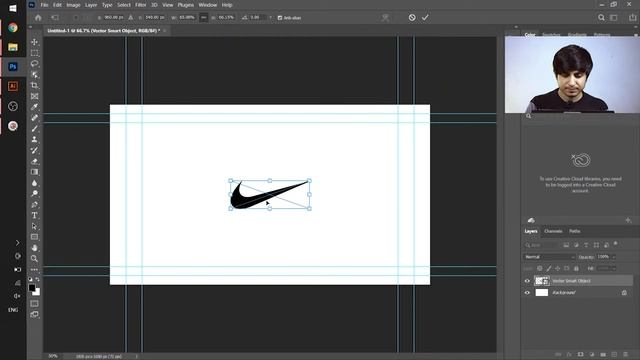Open the blend mode Normal dropdown
Image resolution: width=640 pixels, height=360 pixels.
pos(549,257)
